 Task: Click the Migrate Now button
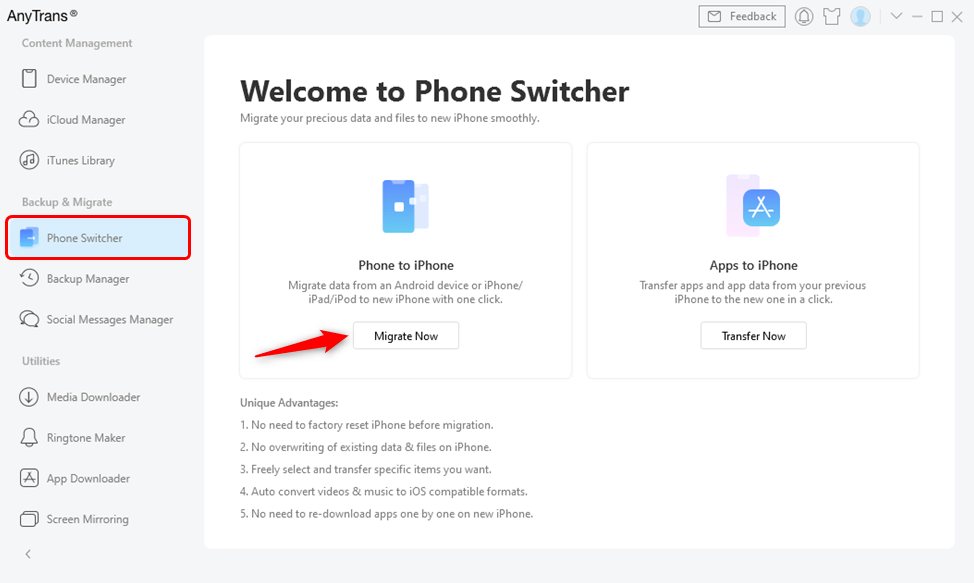(405, 335)
